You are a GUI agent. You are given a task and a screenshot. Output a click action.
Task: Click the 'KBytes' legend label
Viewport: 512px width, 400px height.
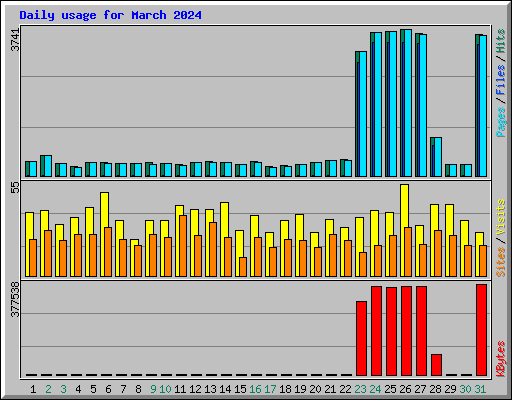[x=501, y=359]
